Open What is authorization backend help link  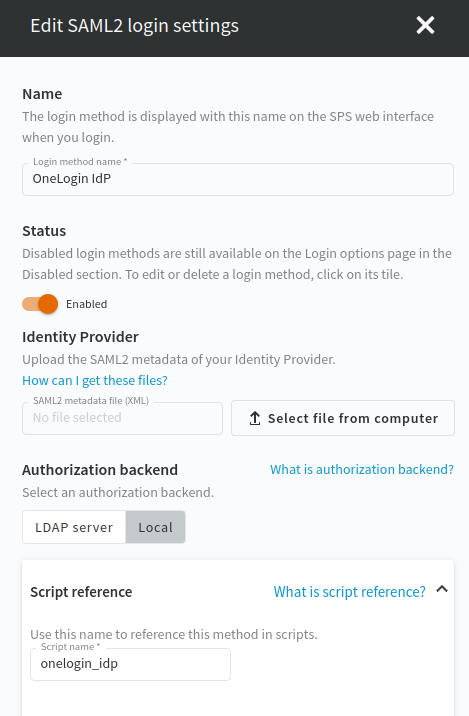click(x=362, y=469)
